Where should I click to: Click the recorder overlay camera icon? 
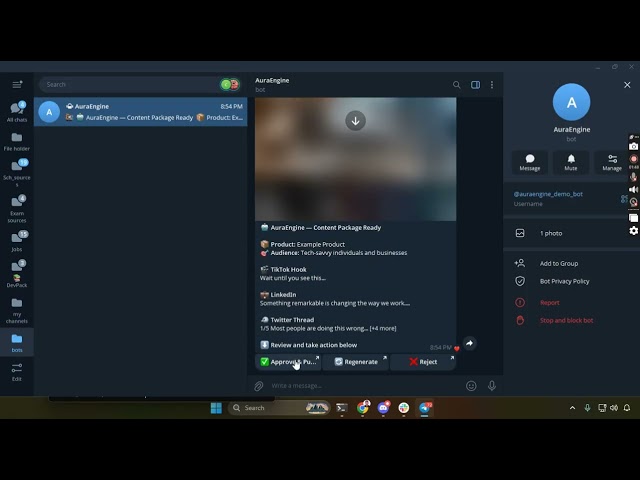633,147
